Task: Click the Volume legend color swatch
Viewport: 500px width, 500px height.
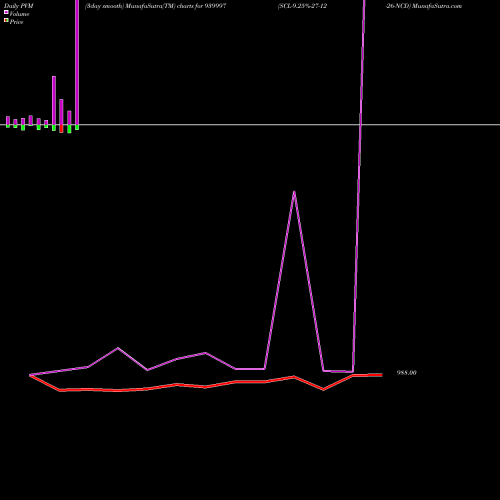Action: coord(6,12)
